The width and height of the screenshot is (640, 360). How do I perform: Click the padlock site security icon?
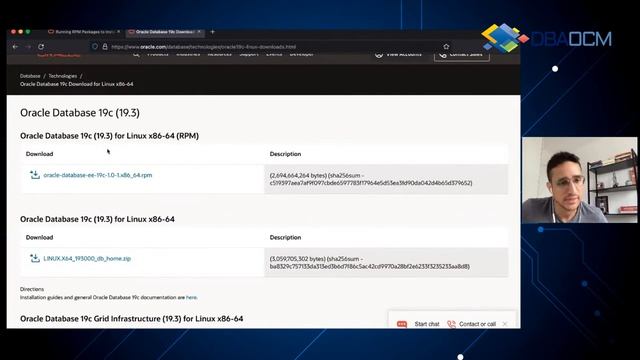coord(105,47)
